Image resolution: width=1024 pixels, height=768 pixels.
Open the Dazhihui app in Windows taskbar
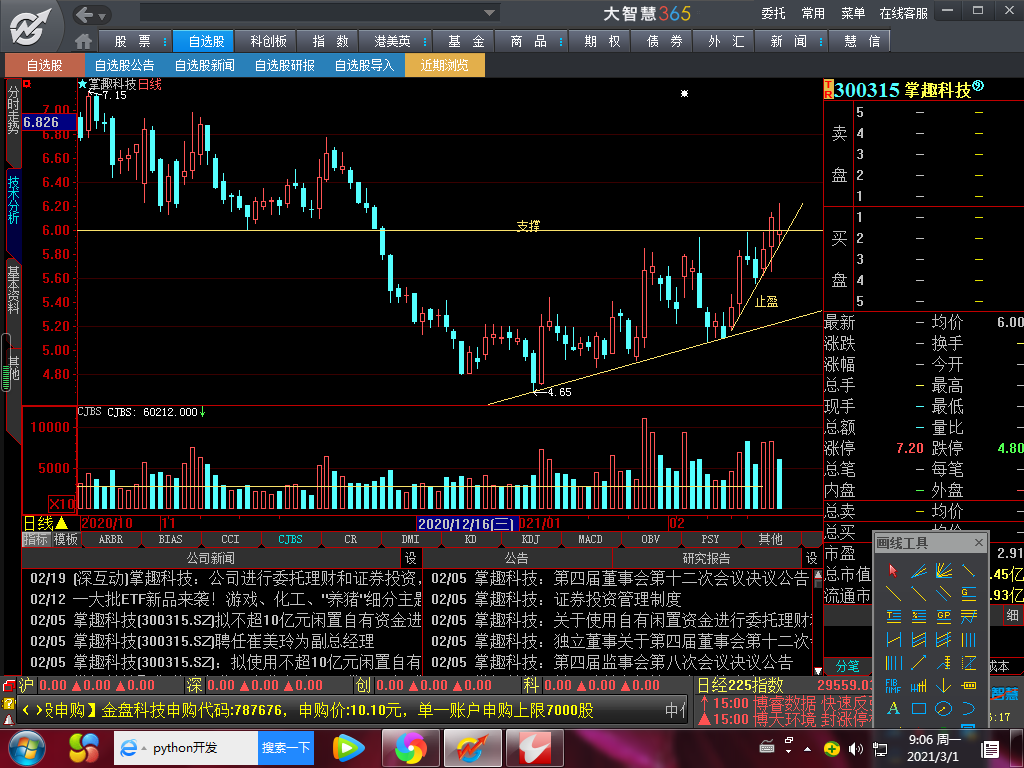coord(473,748)
